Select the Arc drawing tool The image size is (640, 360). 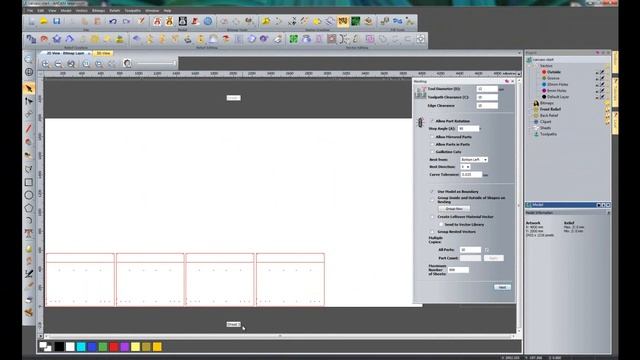click(x=29, y=220)
